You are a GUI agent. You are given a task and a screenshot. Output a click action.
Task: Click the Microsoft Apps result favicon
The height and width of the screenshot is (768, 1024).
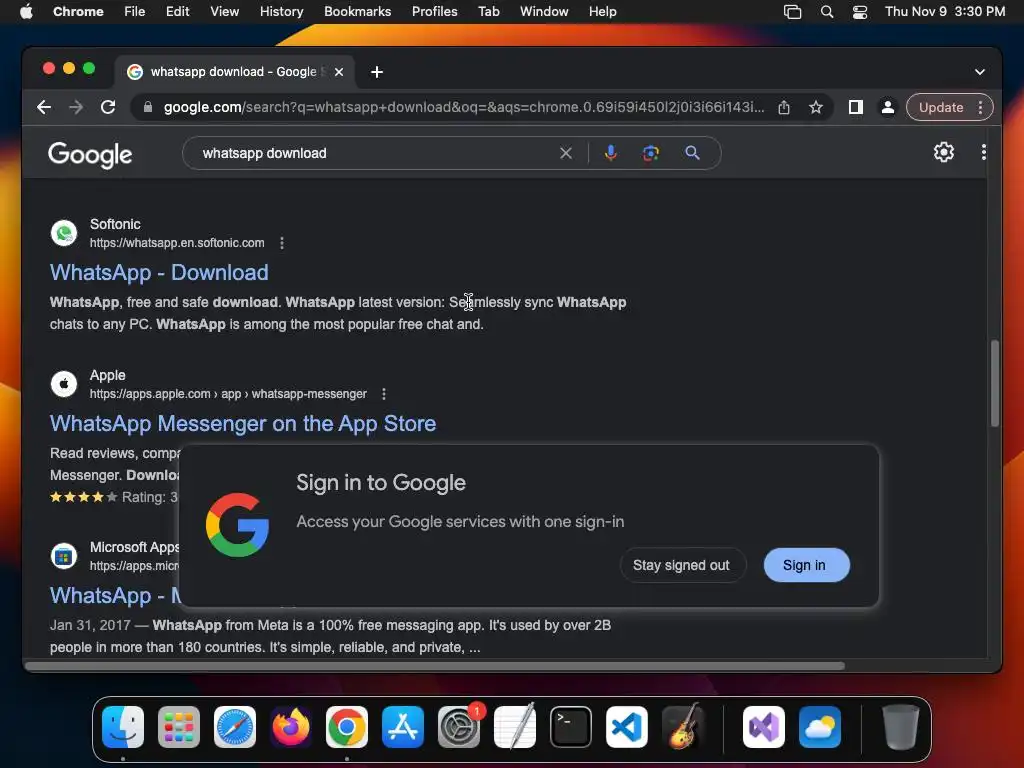[x=64, y=556]
